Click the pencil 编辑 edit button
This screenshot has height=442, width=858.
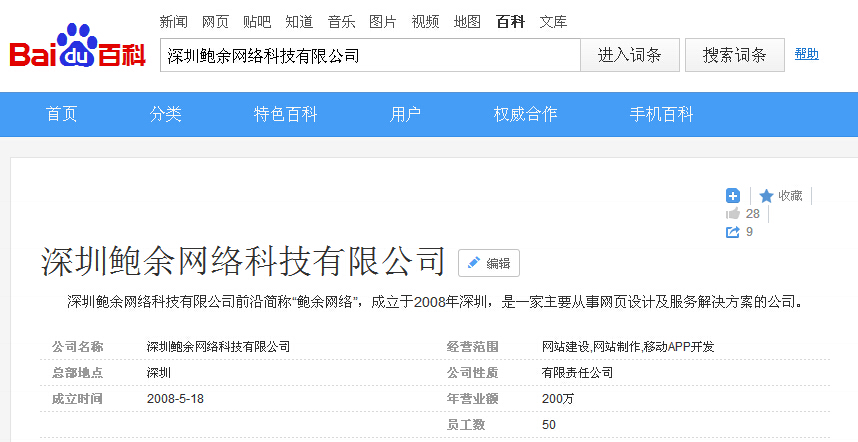[x=489, y=263]
